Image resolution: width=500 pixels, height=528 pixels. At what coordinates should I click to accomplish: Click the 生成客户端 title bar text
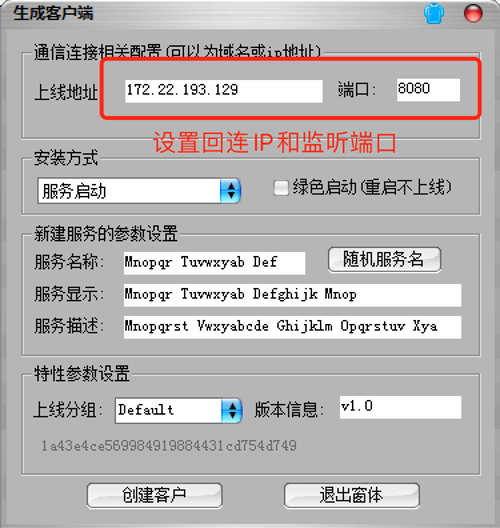53,13
